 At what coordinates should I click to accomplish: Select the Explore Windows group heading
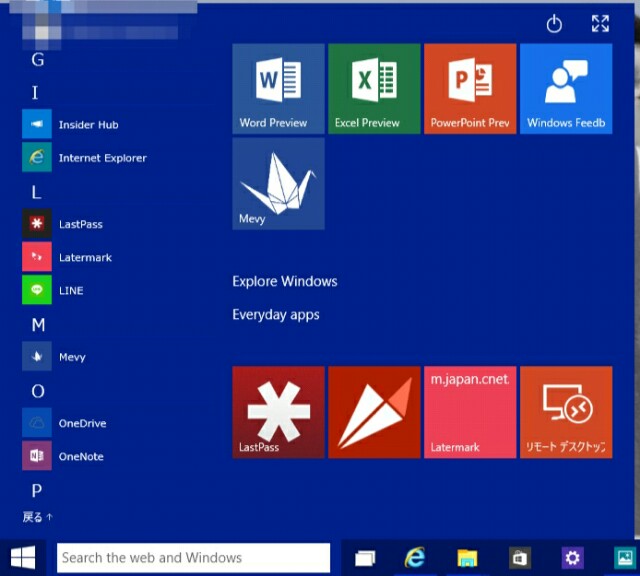click(285, 281)
